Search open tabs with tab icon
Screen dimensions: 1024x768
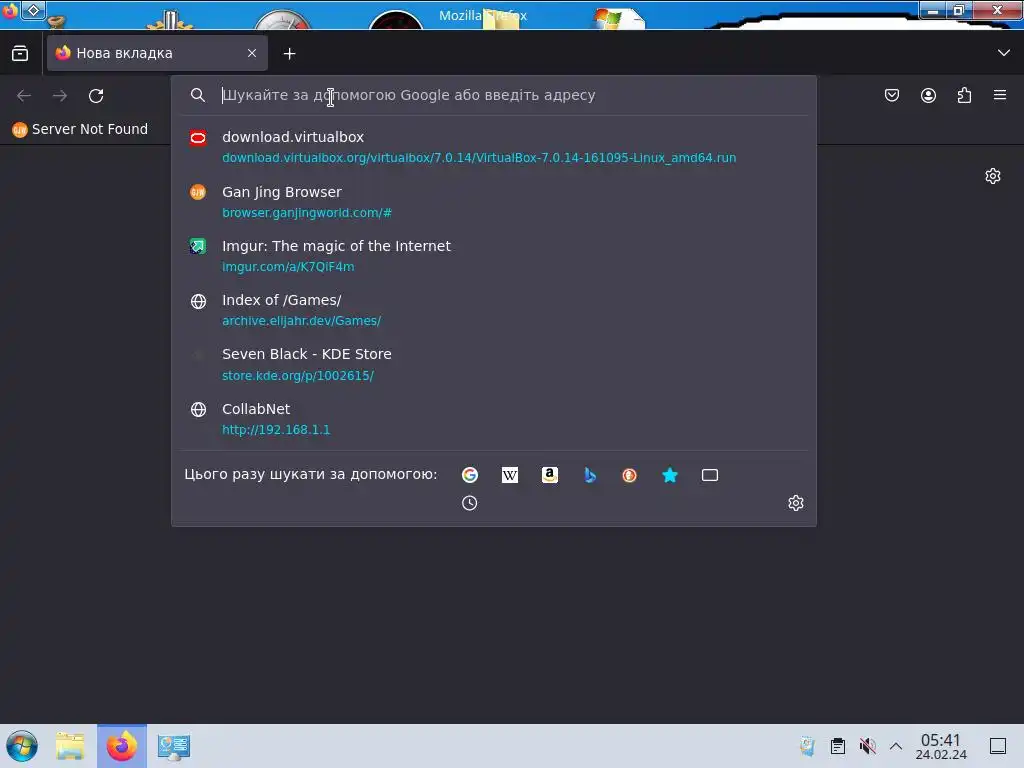click(x=710, y=475)
